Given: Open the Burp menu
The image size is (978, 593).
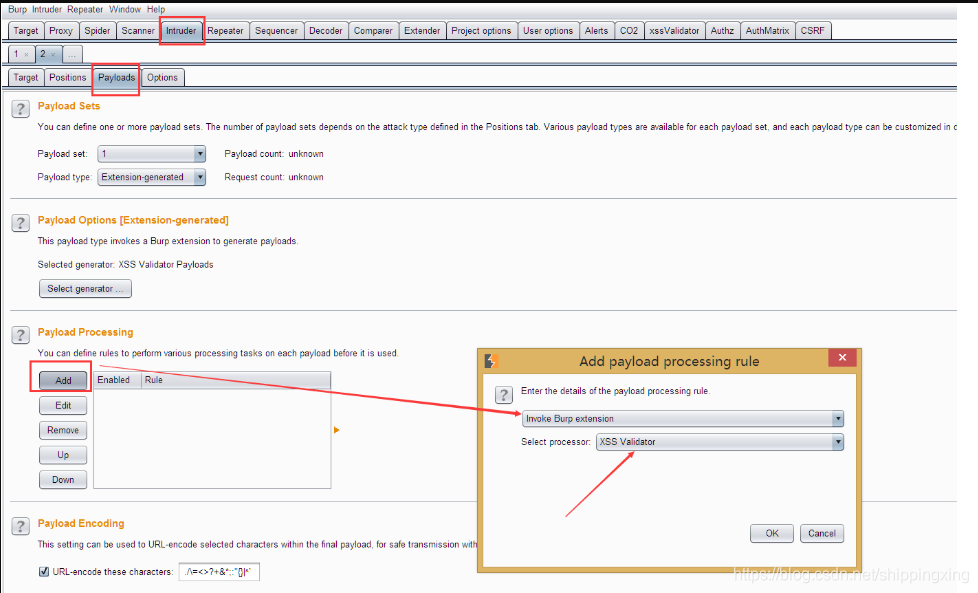Looking at the screenshot, I should click(x=17, y=9).
